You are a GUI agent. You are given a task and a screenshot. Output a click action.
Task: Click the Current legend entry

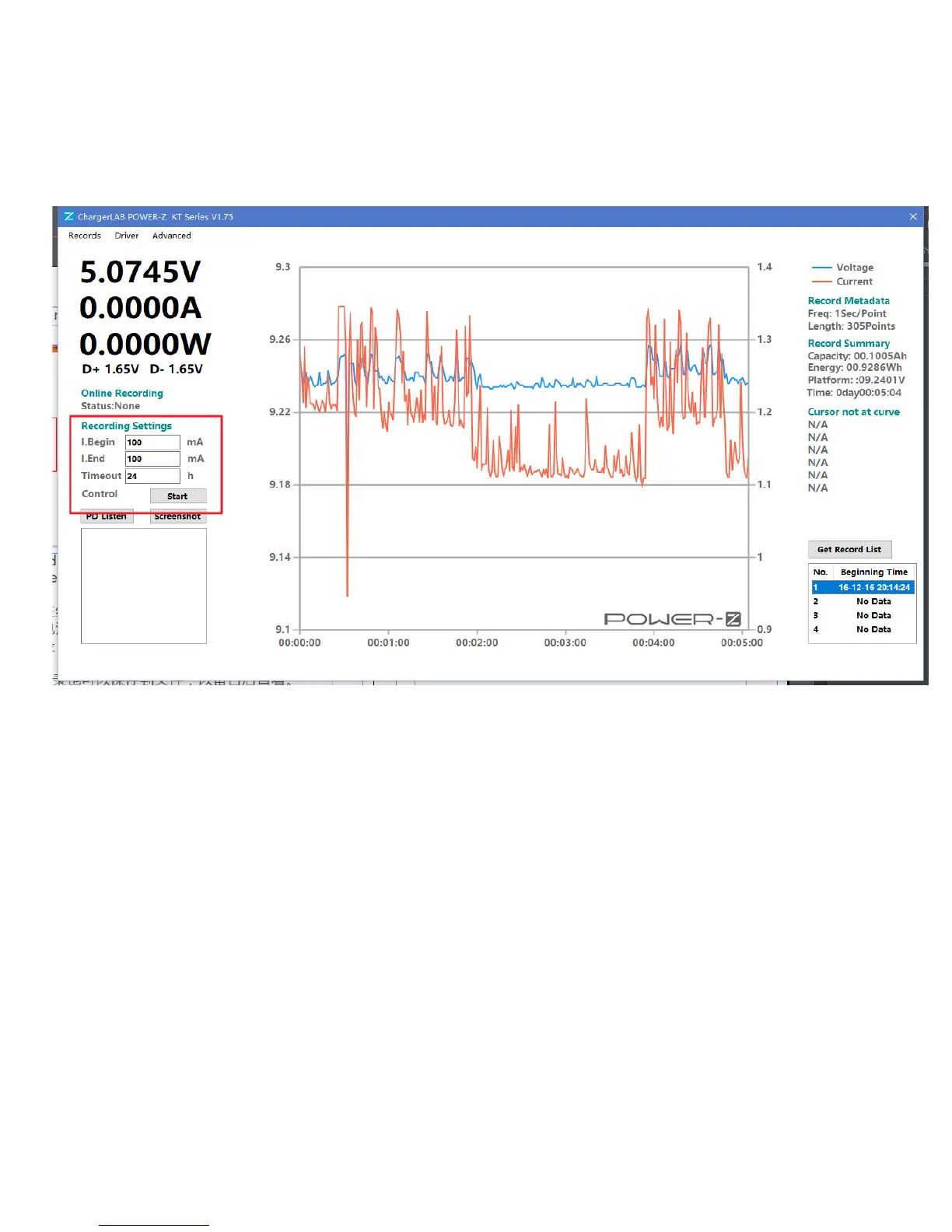pyautogui.click(x=842, y=282)
